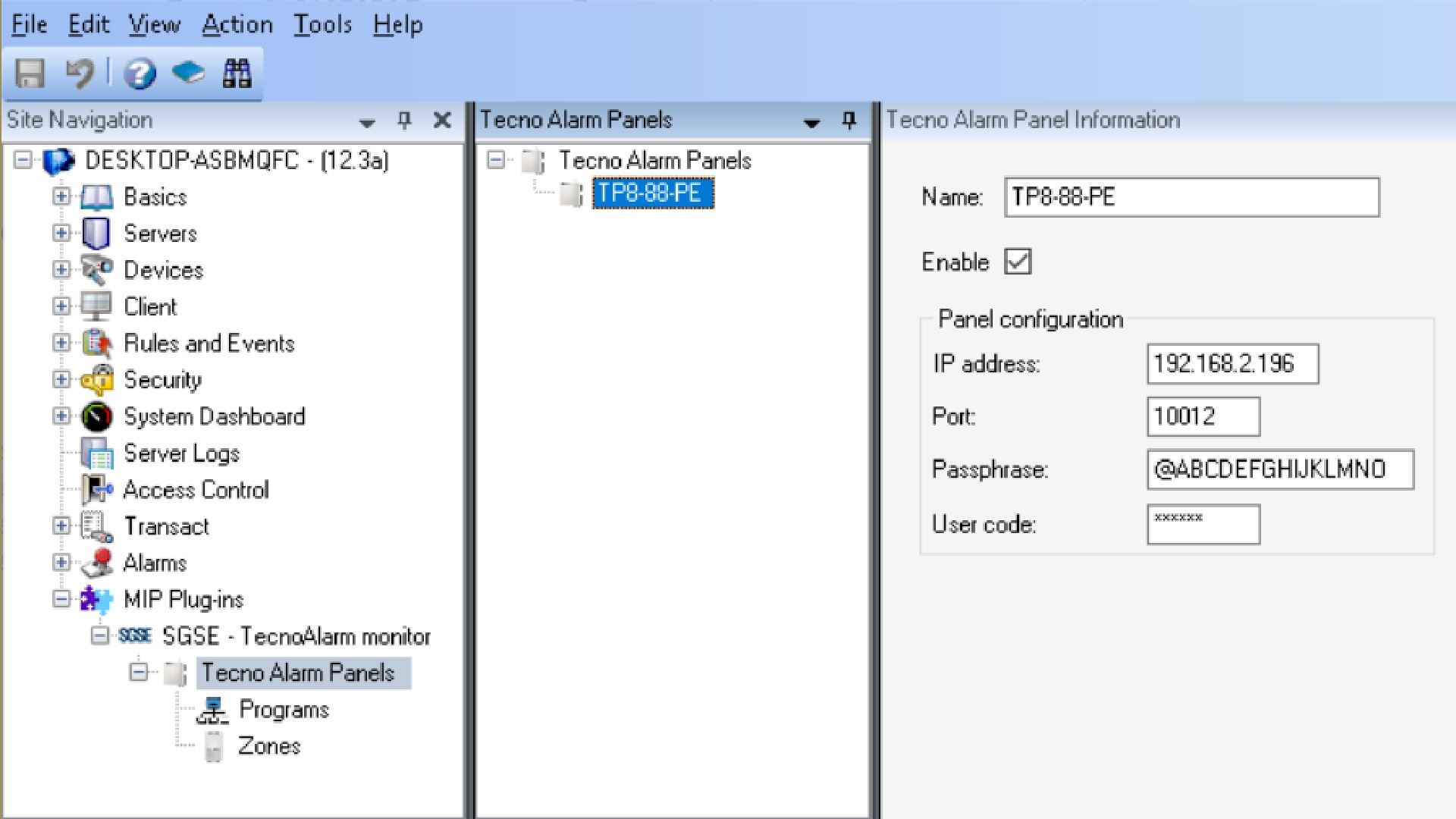Screen dimensions: 1456x819
Task: Click the Passphrase field showing passphrase value
Action: point(1280,469)
